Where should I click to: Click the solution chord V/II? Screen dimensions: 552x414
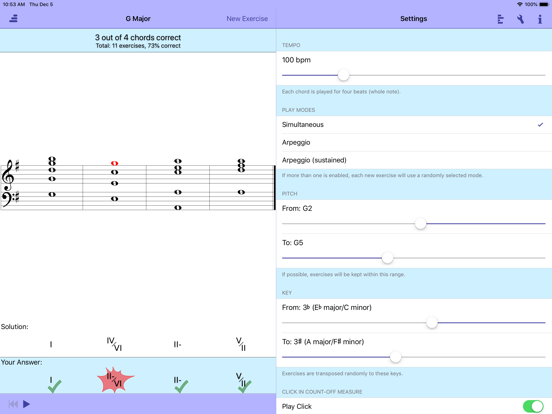241,344
